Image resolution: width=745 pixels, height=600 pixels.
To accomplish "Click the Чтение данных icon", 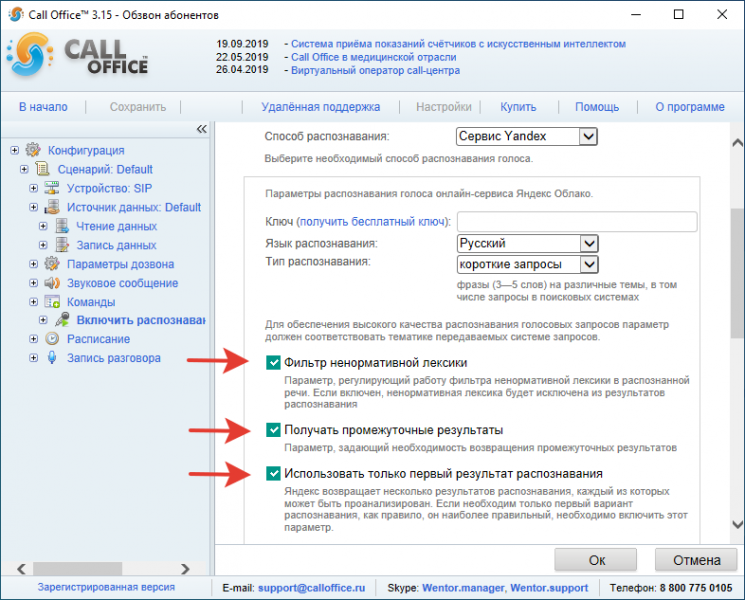I will tap(62, 226).
